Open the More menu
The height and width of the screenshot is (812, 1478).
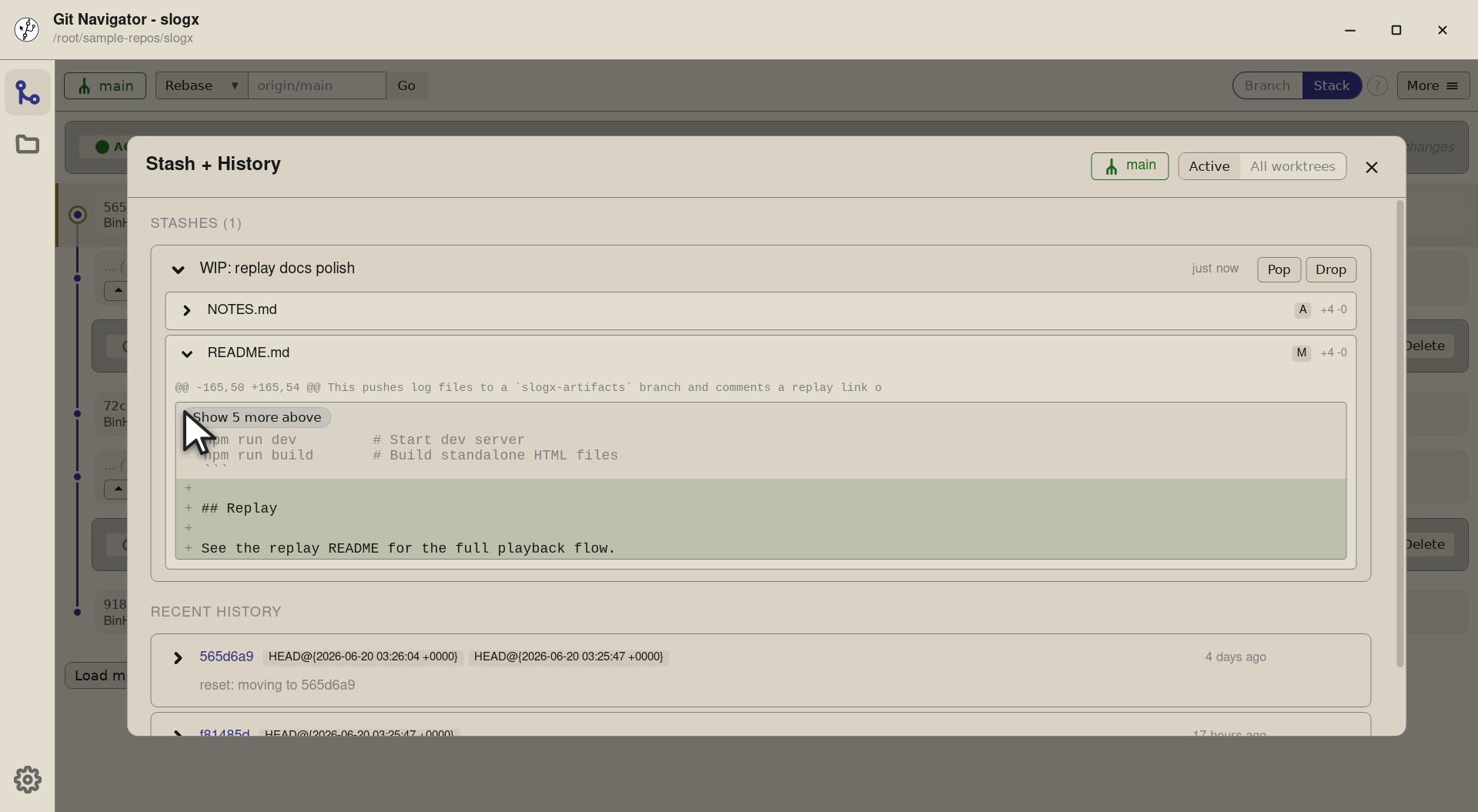[x=1433, y=85]
